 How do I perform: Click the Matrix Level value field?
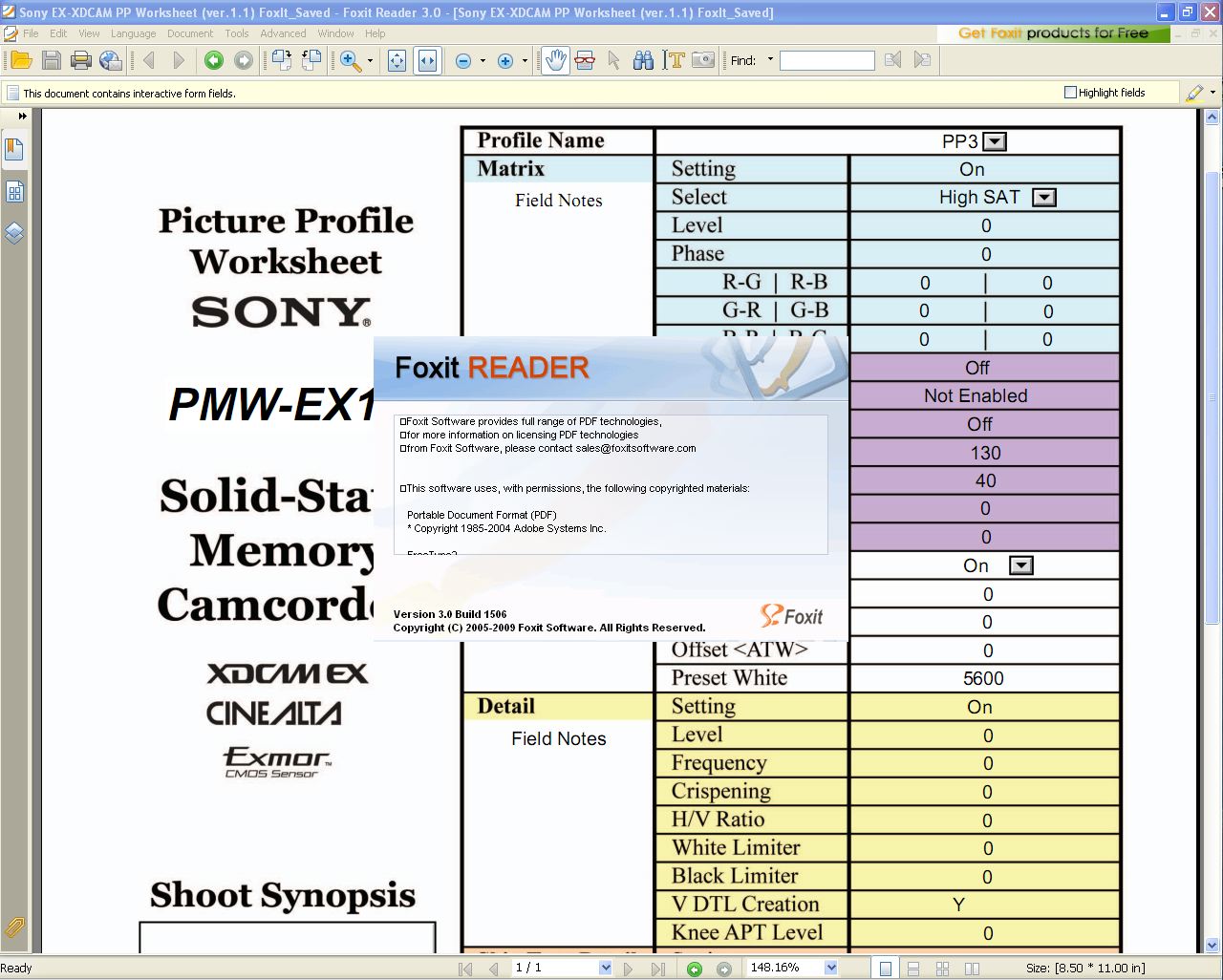985,225
